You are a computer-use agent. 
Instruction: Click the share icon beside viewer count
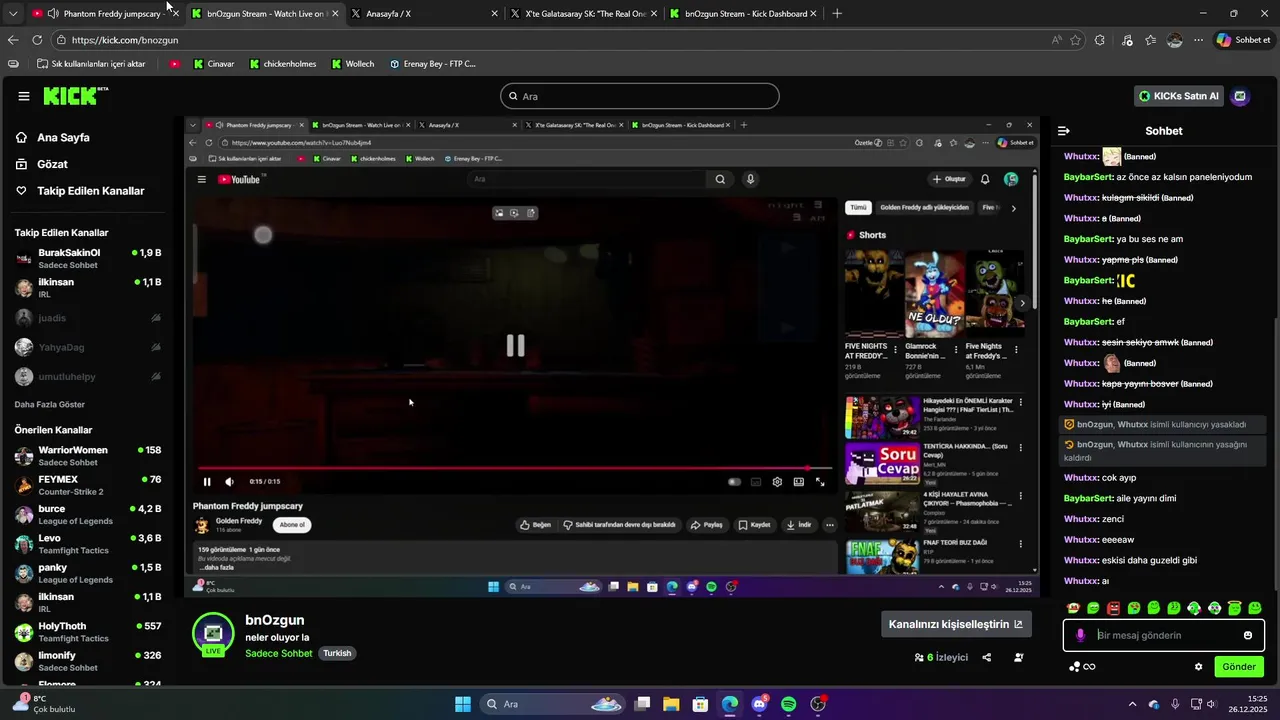coord(987,657)
